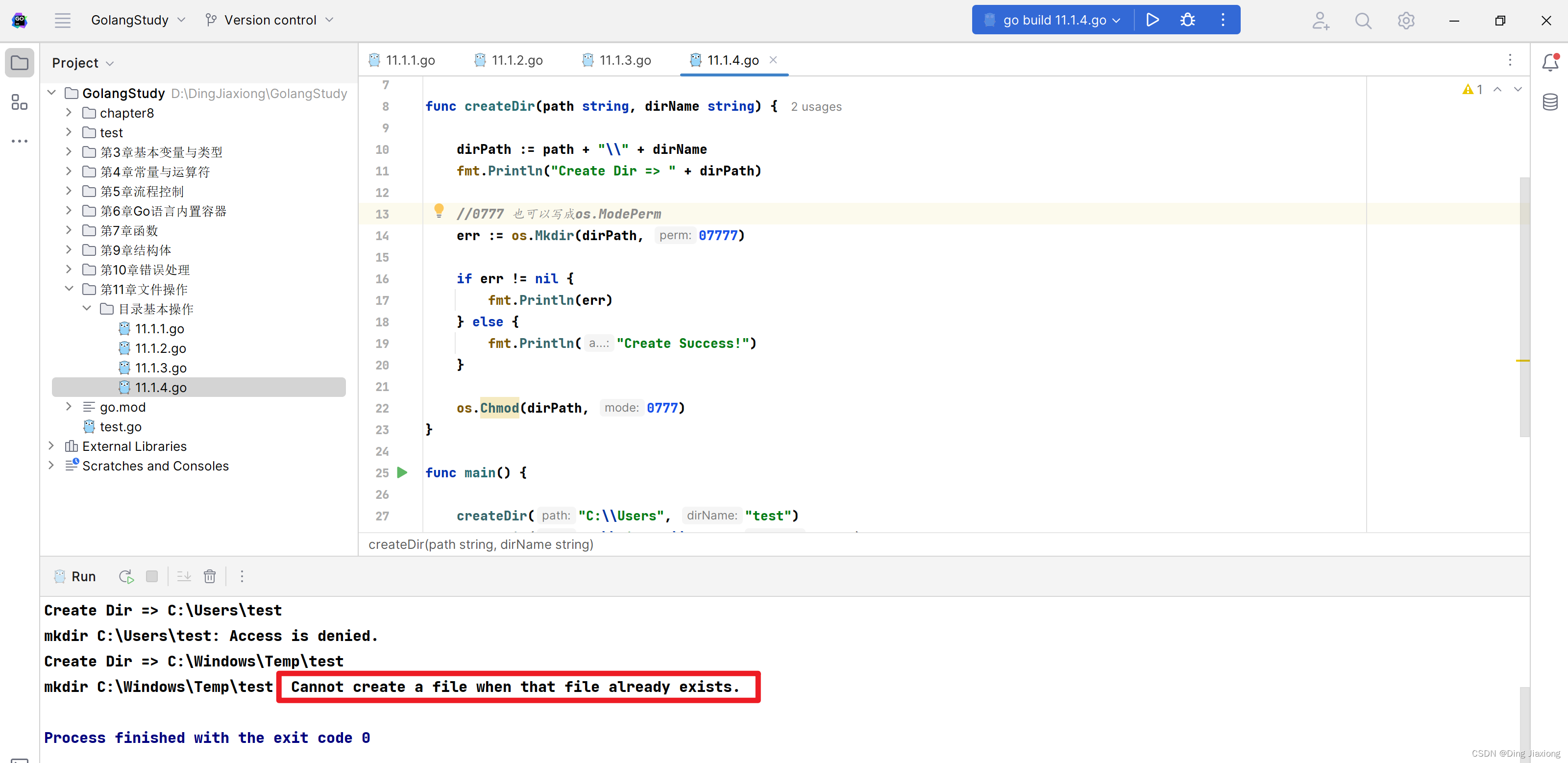
Task: Open the GolangStudy project dropdown
Action: click(138, 20)
